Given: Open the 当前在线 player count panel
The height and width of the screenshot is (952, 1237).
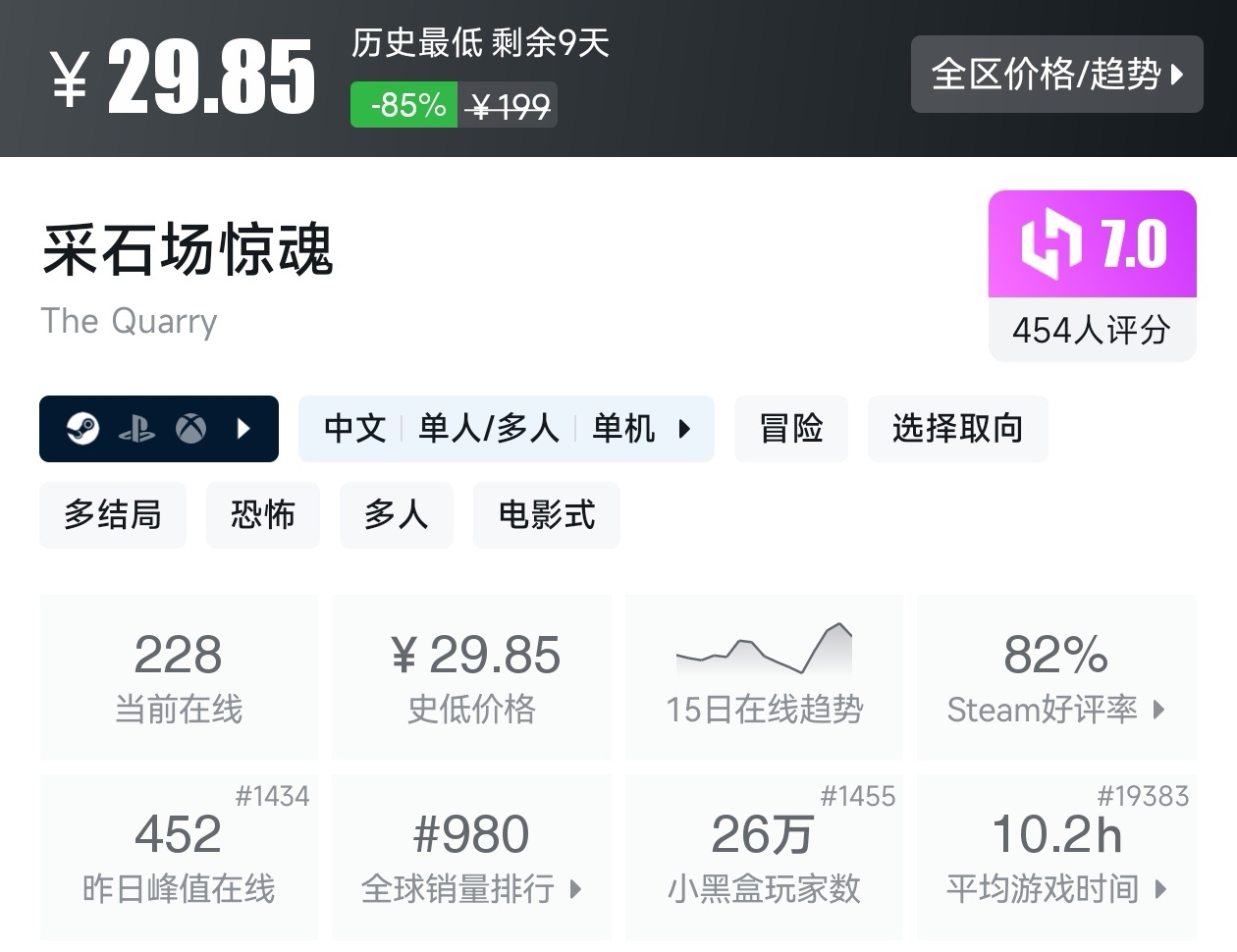Looking at the screenshot, I should coord(179,677).
